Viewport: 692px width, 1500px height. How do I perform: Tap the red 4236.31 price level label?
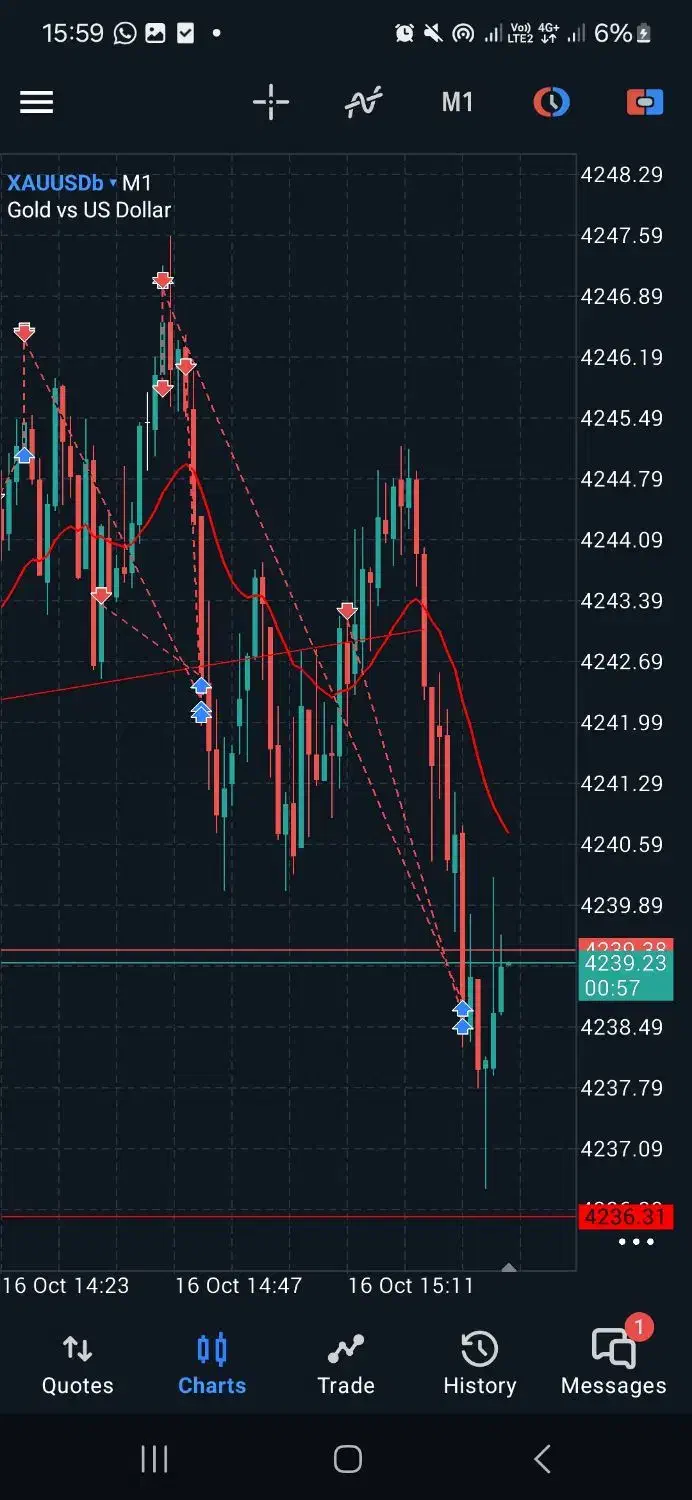click(x=626, y=1217)
